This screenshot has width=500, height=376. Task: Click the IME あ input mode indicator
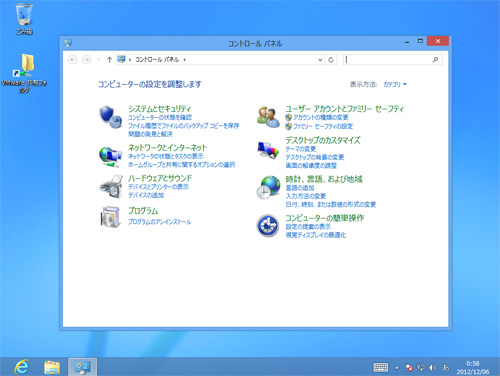(445, 368)
